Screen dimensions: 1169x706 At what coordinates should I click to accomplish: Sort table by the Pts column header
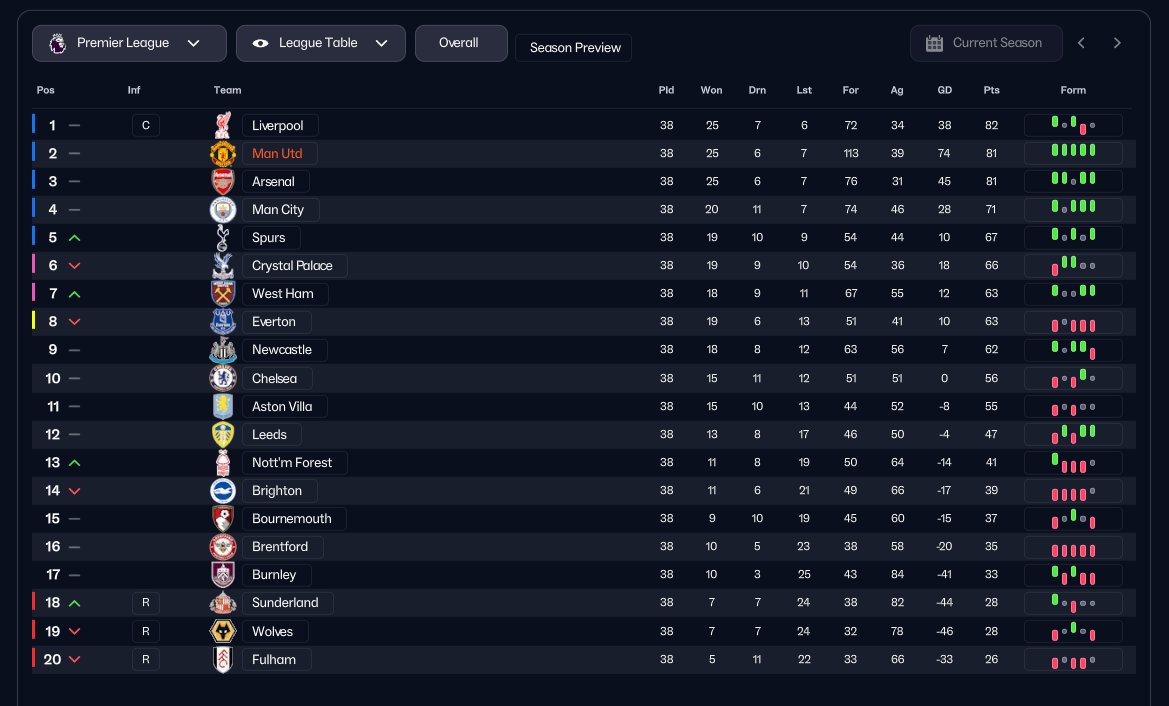click(991, 90)
